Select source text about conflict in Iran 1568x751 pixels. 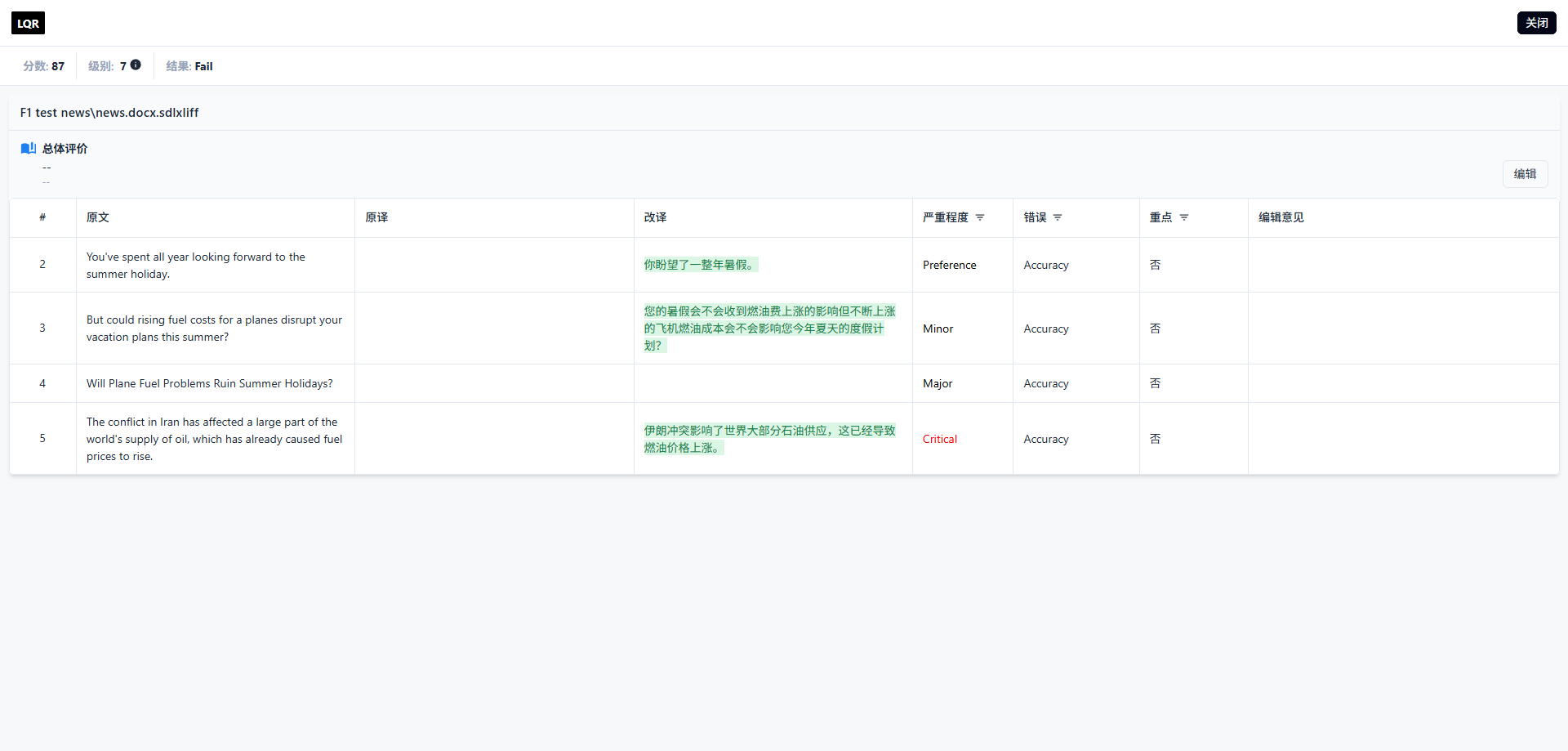pos(214,439)
